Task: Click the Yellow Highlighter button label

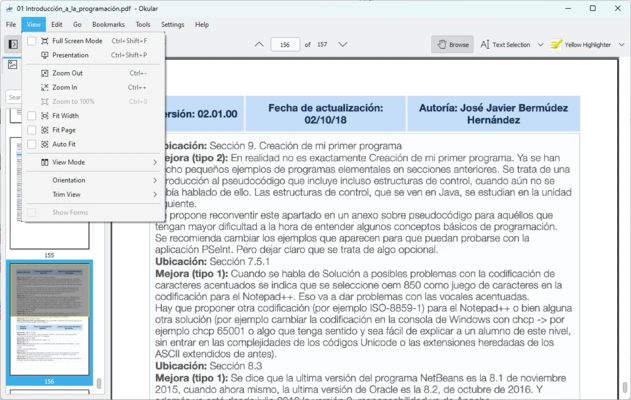Action: (x=588, y=45)
